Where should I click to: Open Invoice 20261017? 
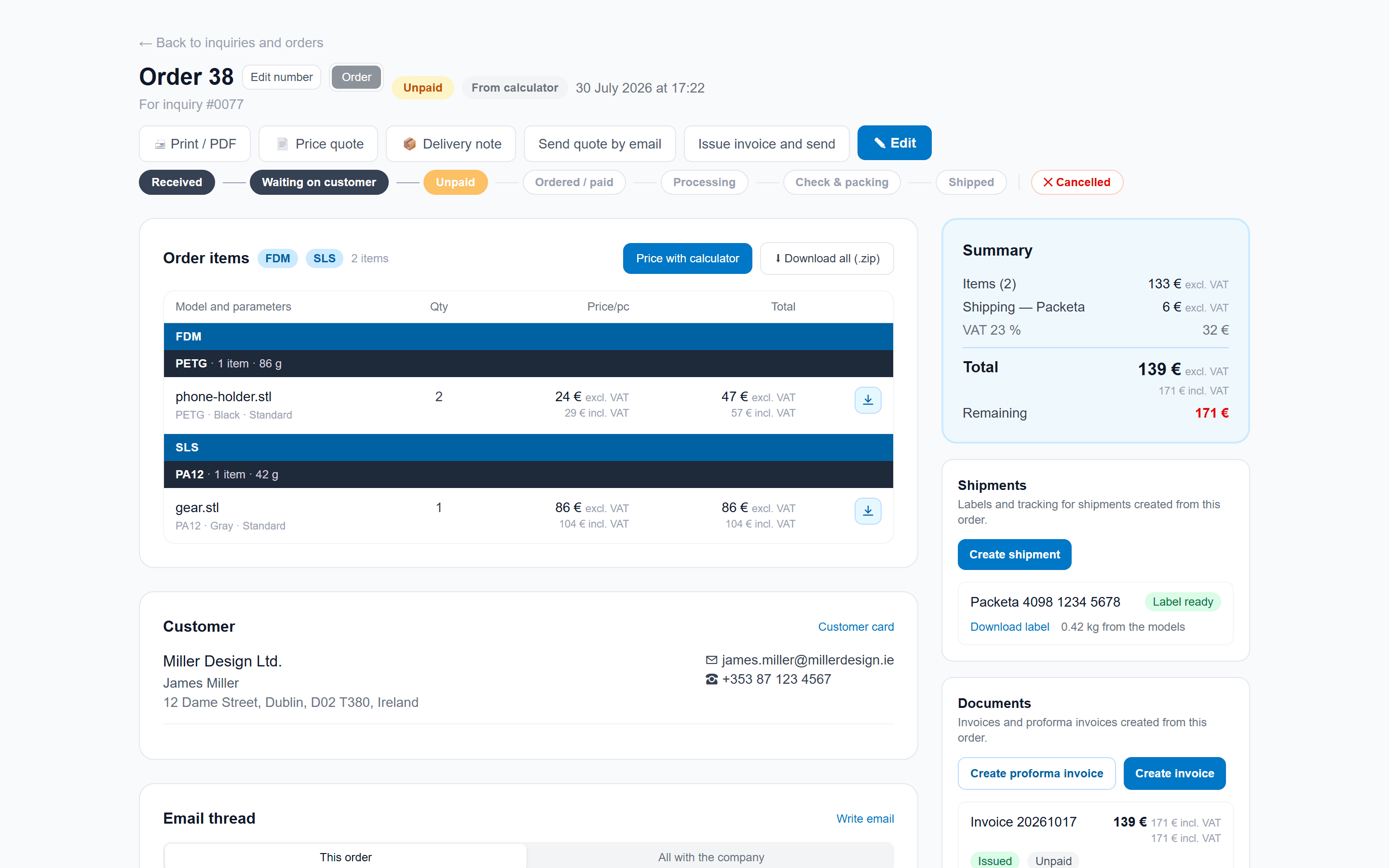pos(1023,822)
